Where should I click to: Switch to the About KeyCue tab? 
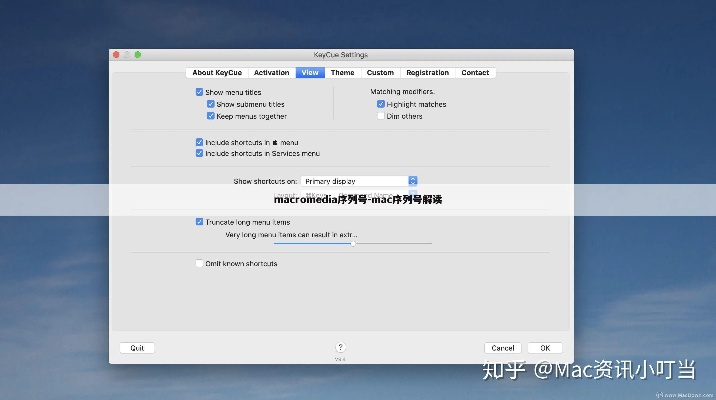click(216, 73)
